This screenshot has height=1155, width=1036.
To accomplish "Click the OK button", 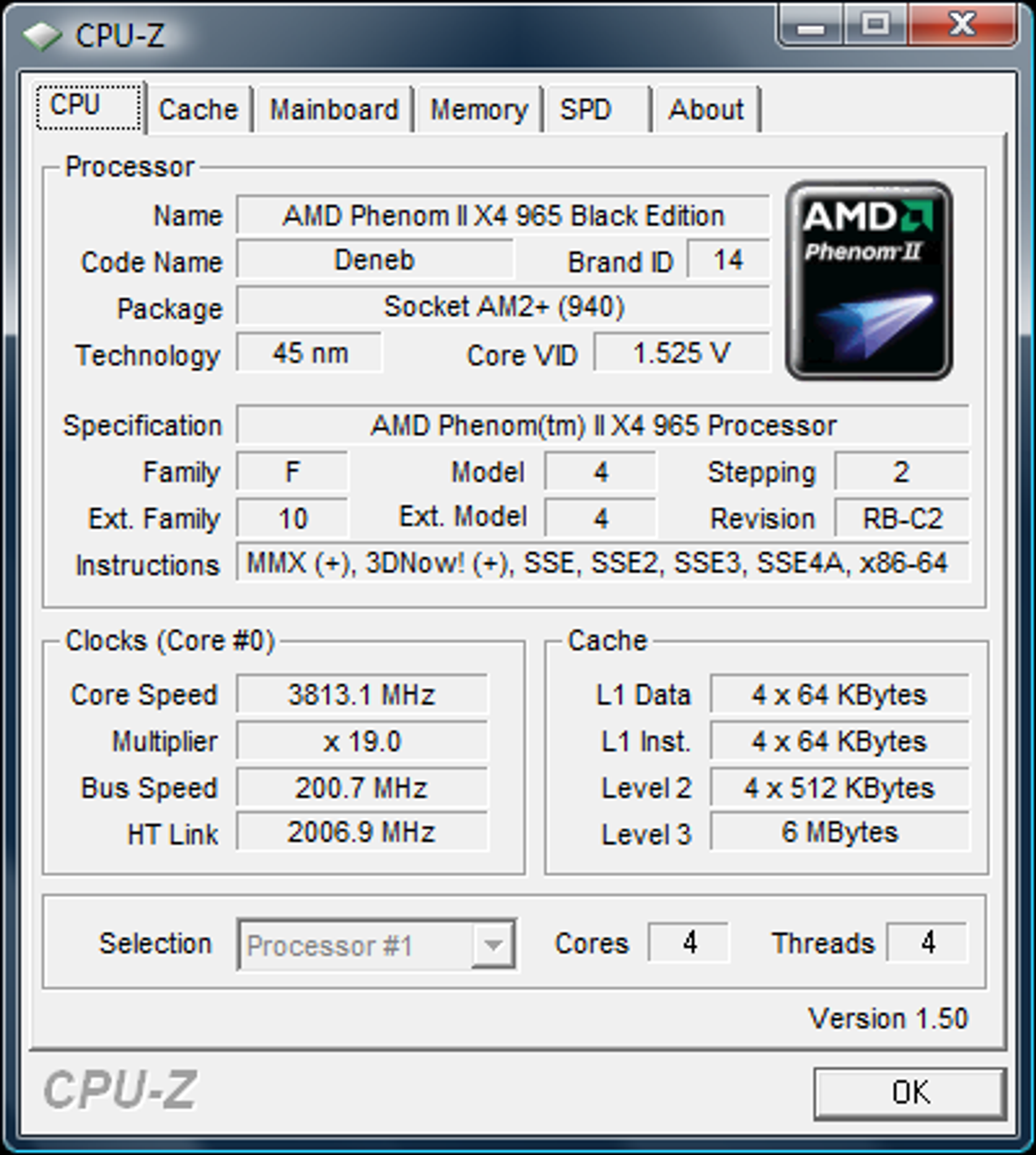I will click(910, 1093).
